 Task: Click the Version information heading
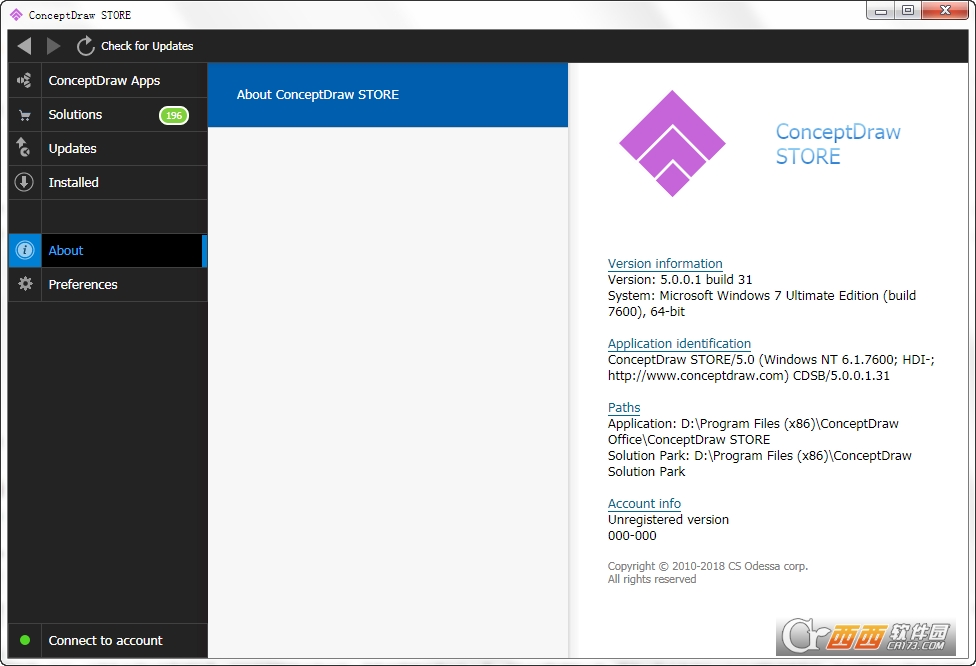pos(665,263)
